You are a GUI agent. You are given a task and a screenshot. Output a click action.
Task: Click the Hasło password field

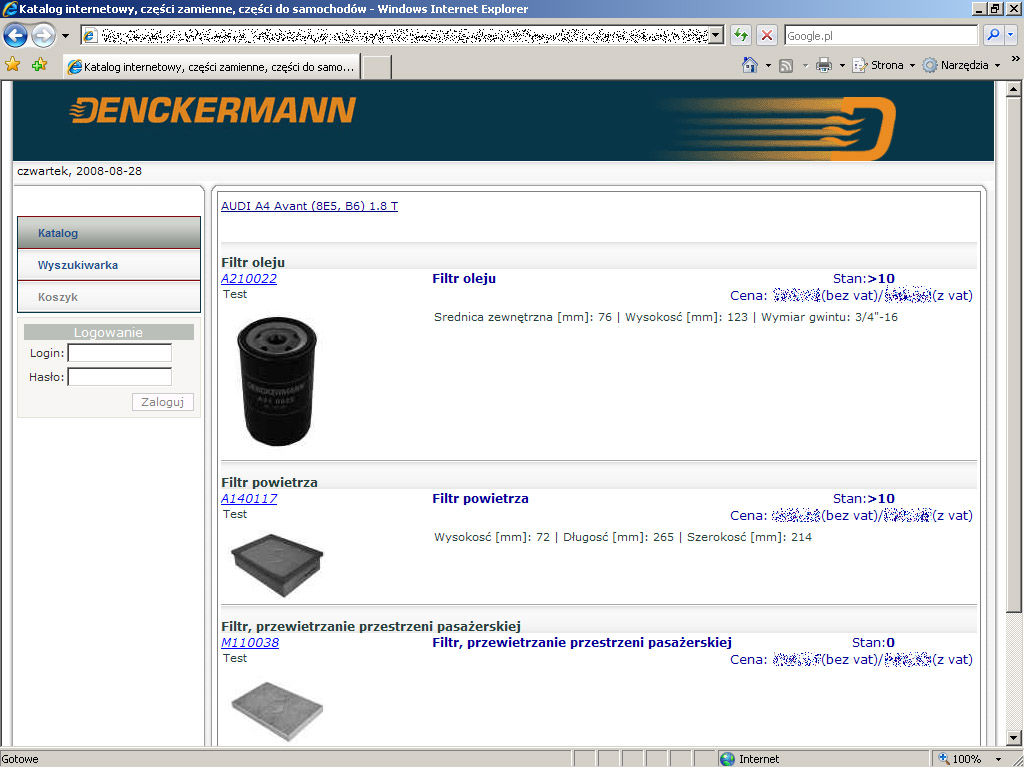coord(120,377)
